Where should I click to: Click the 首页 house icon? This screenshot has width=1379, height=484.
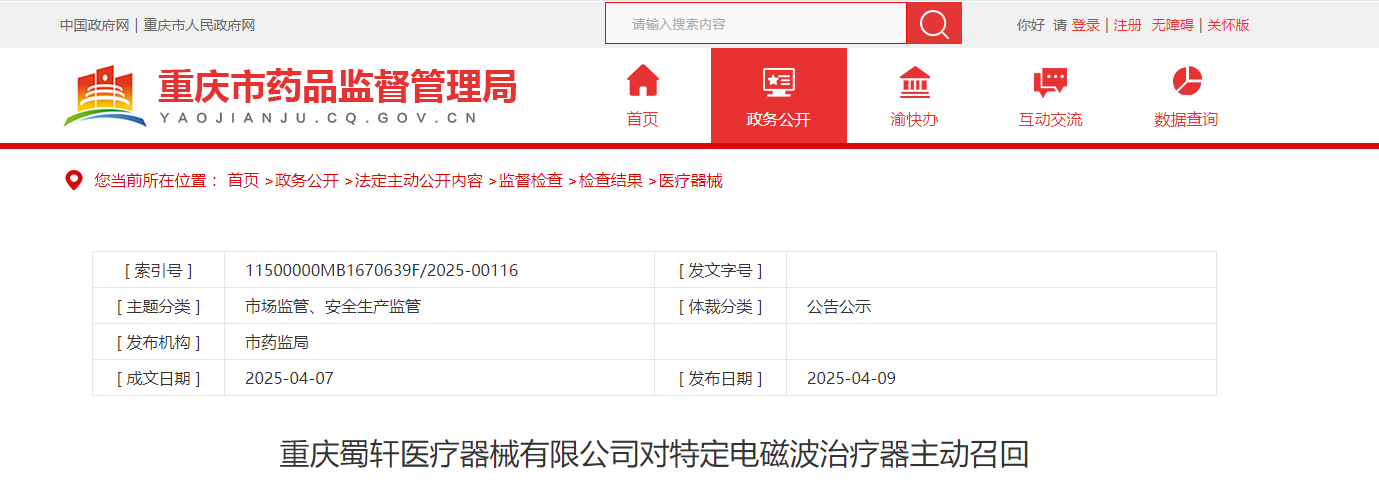click(642, 81)
